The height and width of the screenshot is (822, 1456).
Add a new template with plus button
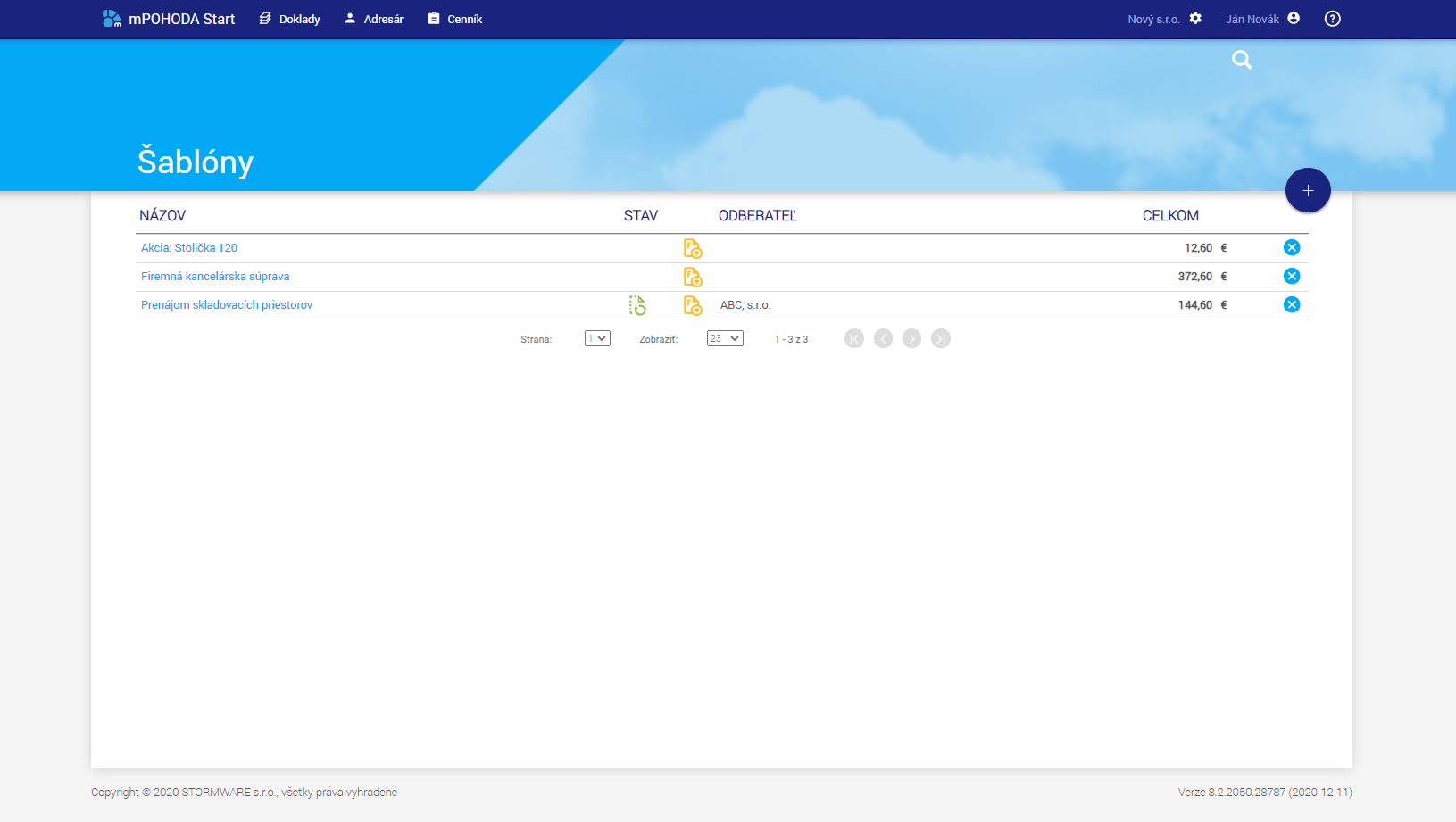click(1308, 190)
